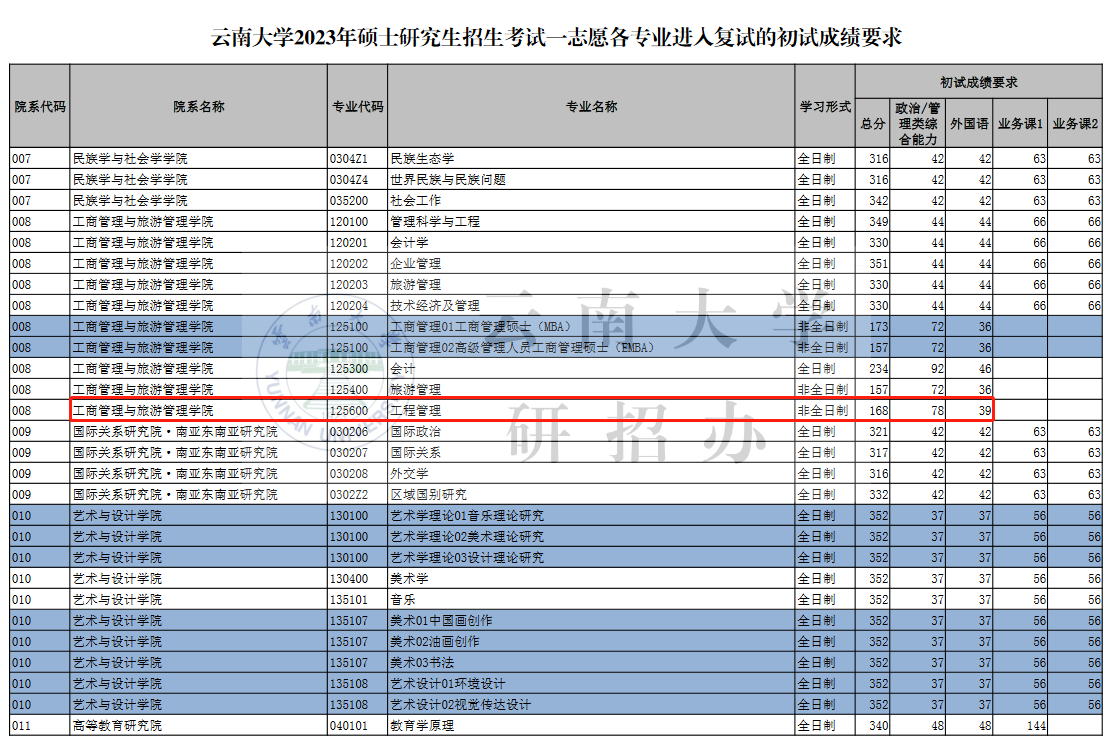Viewport: 1109px width, 741px height.
Task: Click the 学习形式 column header
Action: point(825,107)
